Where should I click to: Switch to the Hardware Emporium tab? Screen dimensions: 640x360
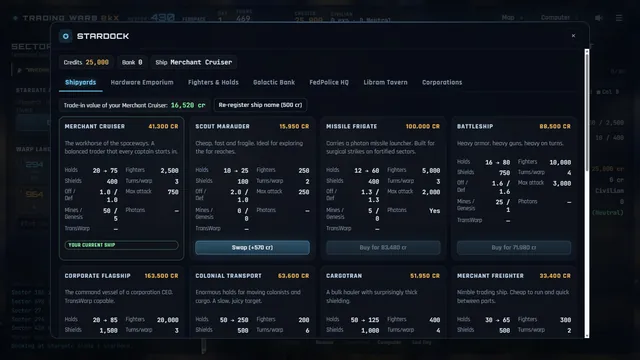coord(142,82)
